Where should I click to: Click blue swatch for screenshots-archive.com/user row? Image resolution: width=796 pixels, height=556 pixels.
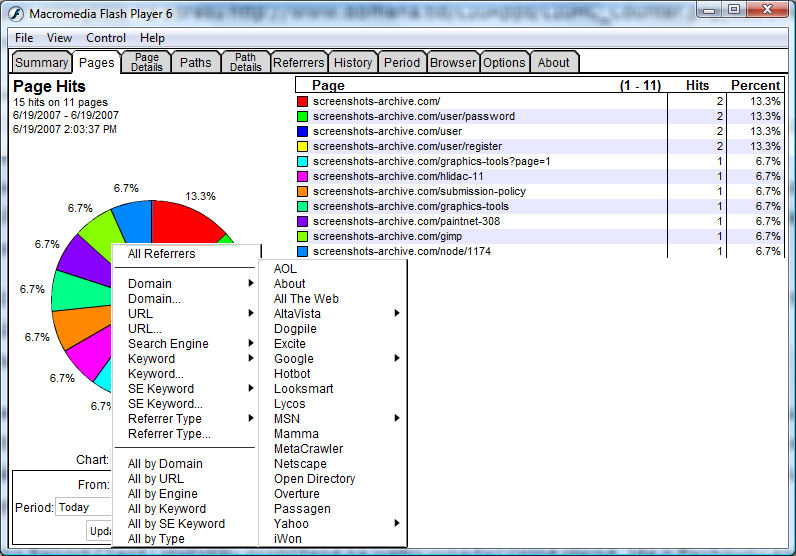tap(303, 132)
